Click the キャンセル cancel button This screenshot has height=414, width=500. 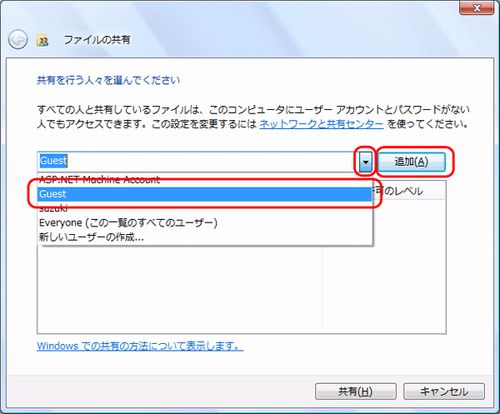coord(444,391)
